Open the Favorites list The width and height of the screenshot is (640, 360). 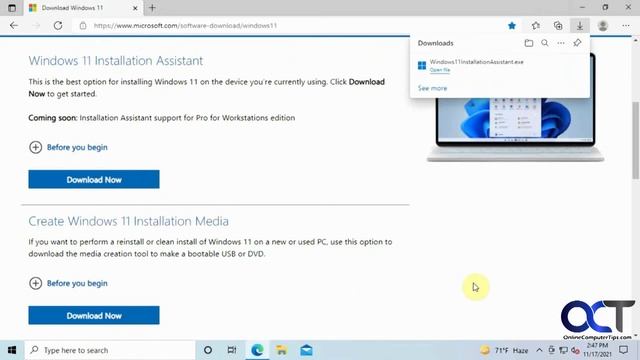pyautogui.click(x=536, y=26)
